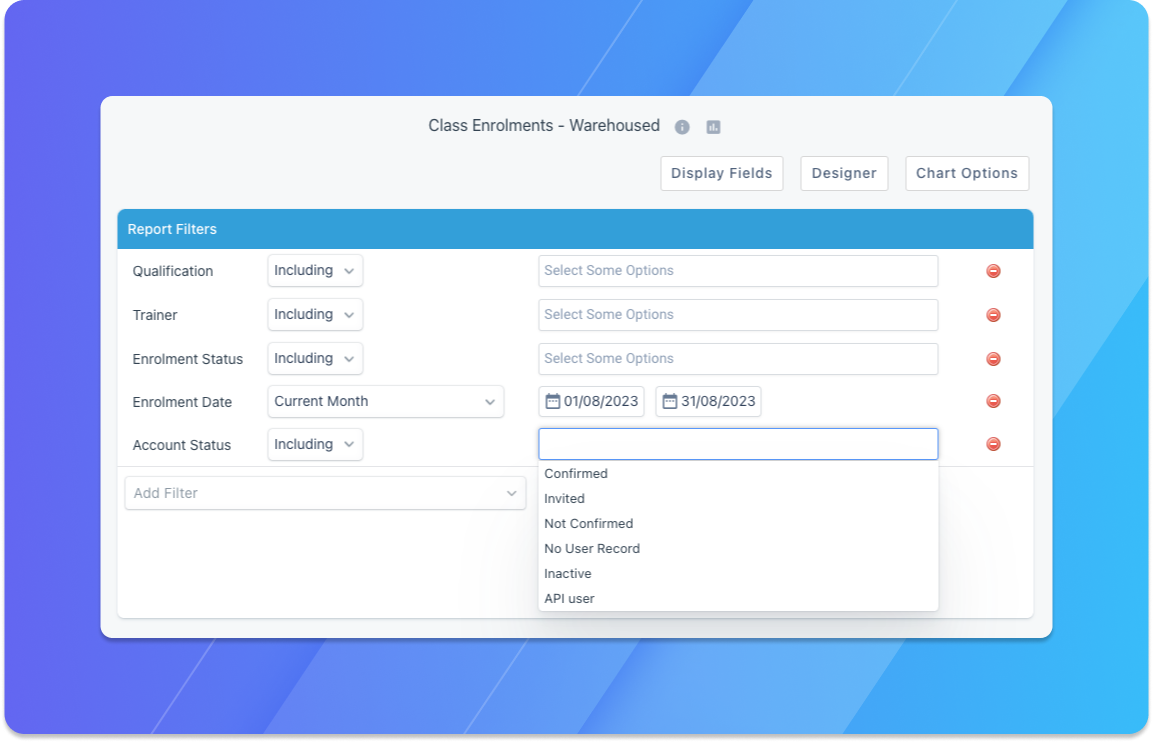Viewport: 1153px width, 742px height.
Task: Open Chart Options
Action: coord(967,174)
